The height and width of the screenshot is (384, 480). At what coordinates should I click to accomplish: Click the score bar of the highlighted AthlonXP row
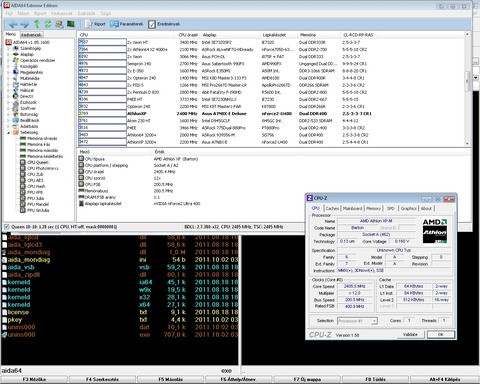pyautogui.click(x=102, y=114)
